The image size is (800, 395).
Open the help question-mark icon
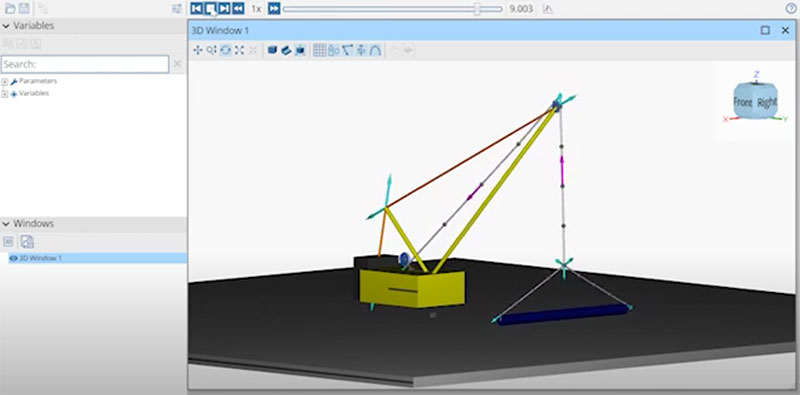point(790,9)
